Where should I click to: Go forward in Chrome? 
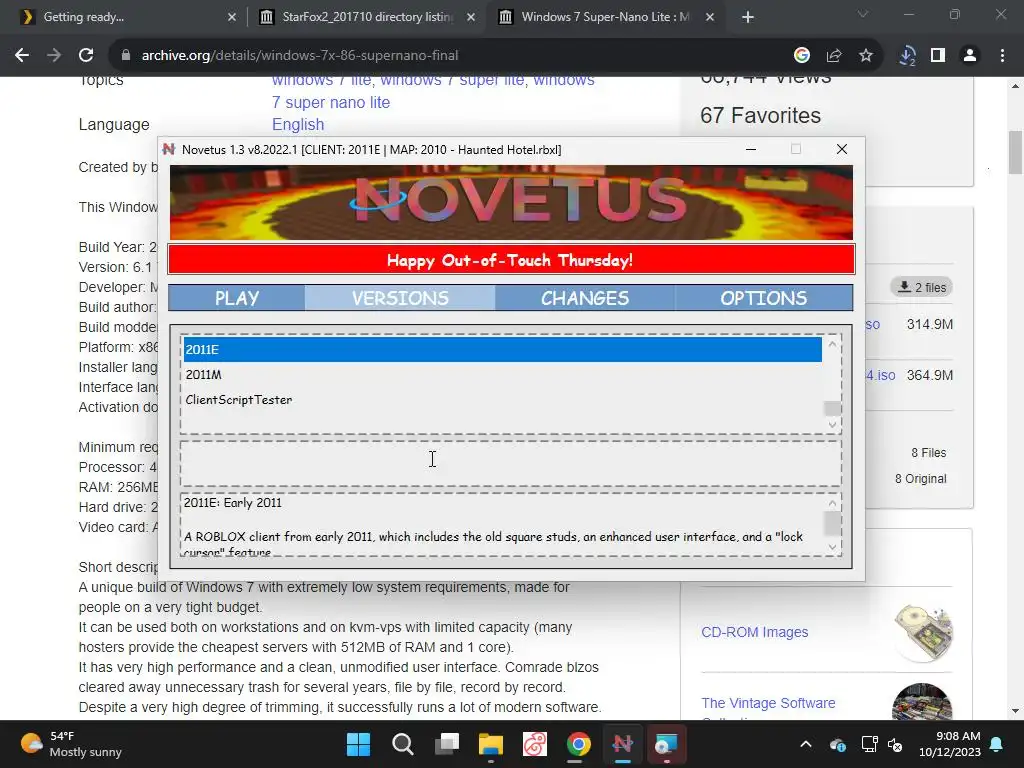point(54,56)
